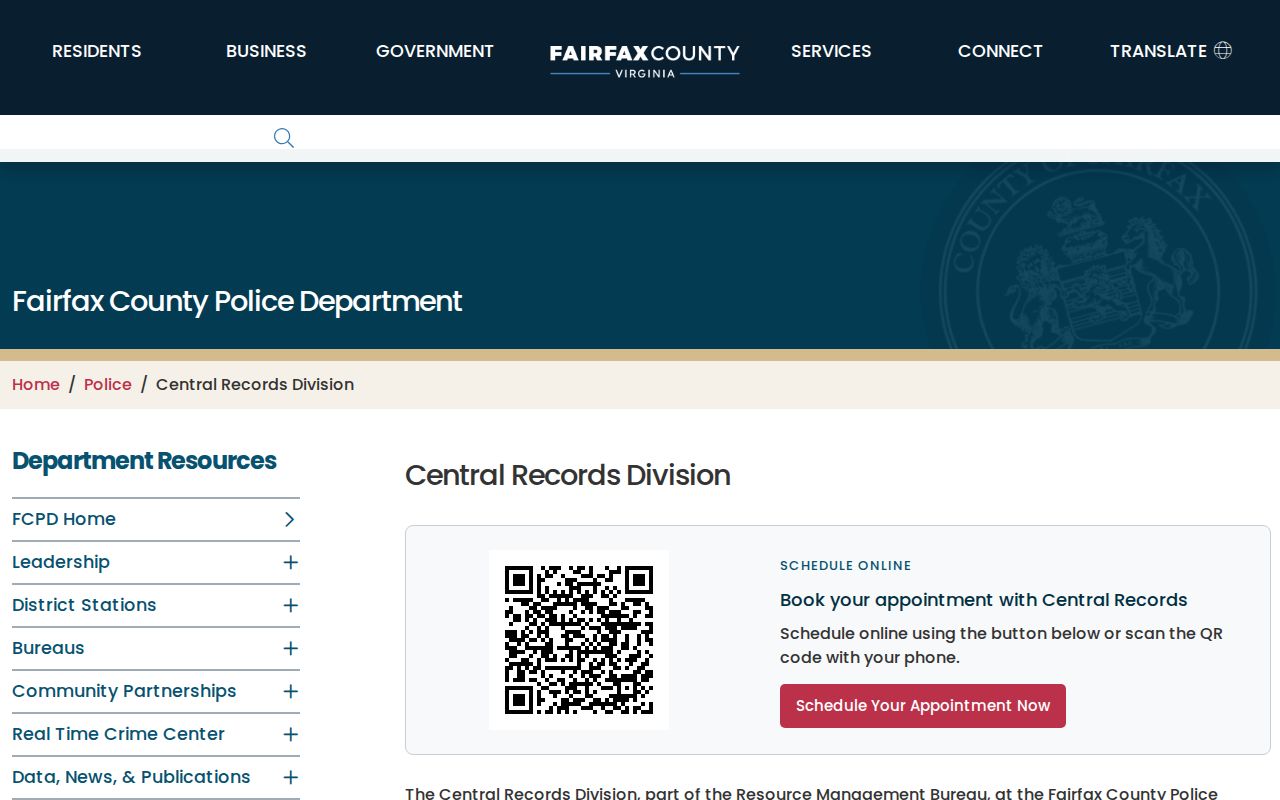The image size is (1280, 800).
Task: Open the Business menu
Action: [x=266, y=51]
